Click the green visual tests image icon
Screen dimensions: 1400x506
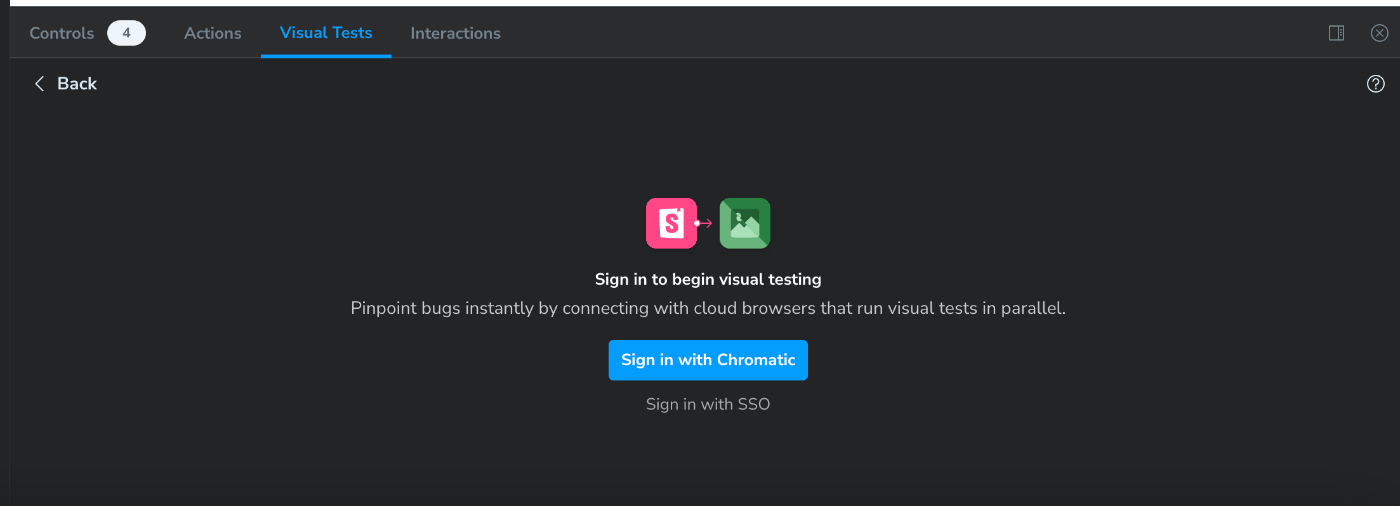tap(745, 223)
